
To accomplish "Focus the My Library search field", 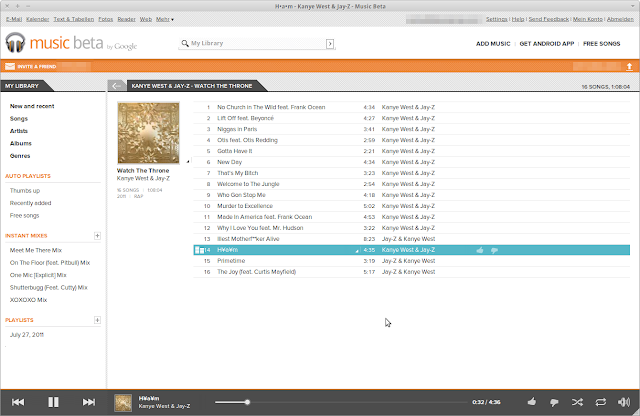I will 257,43.
